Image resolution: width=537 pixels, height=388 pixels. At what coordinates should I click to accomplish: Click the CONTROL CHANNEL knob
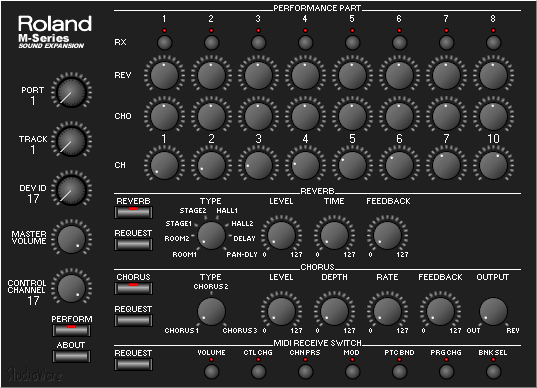click(71, 288)
